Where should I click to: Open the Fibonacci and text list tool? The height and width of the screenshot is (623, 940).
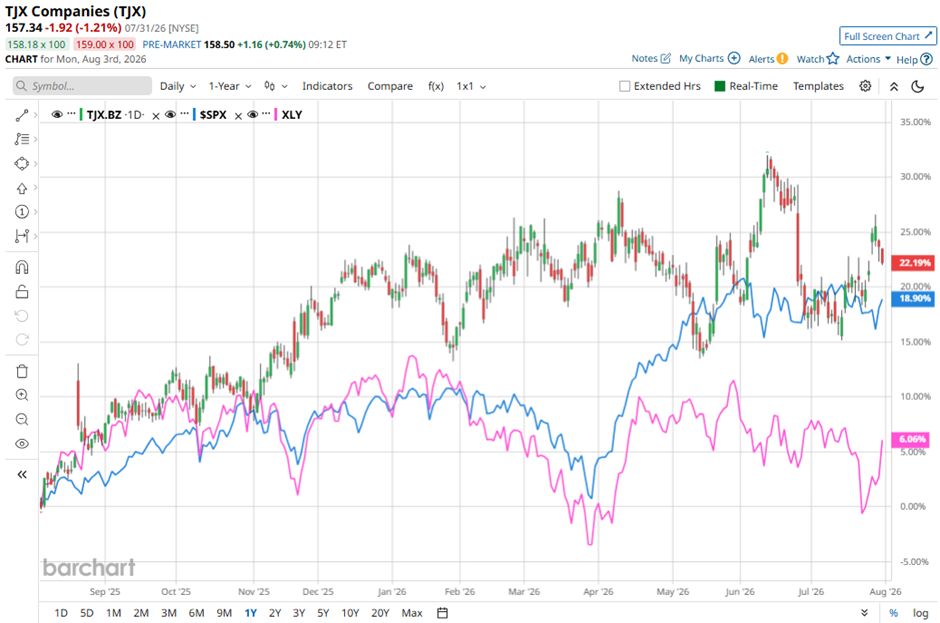coord(22,139)
